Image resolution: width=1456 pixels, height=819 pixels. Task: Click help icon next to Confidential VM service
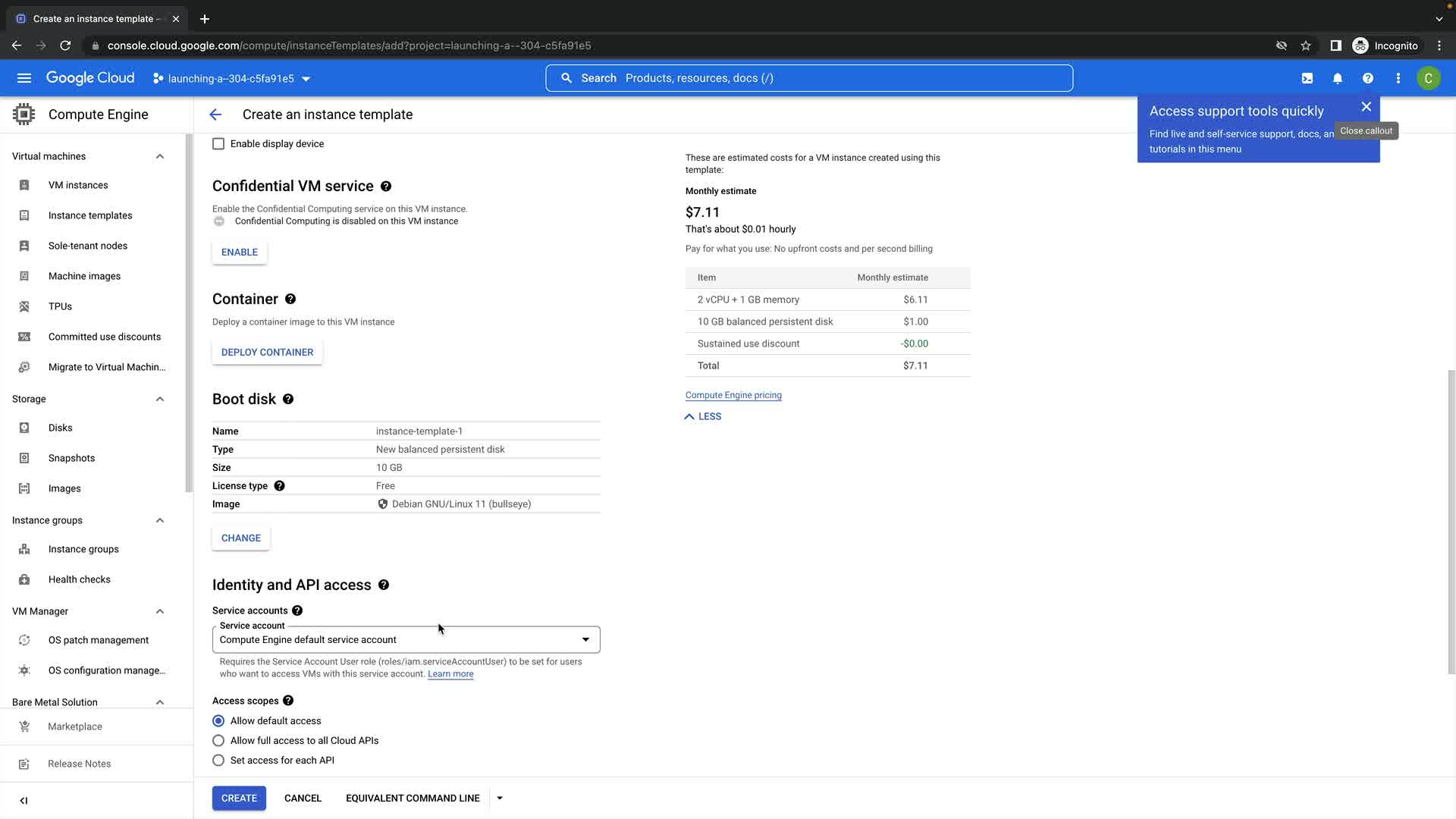tap(386, 187)
